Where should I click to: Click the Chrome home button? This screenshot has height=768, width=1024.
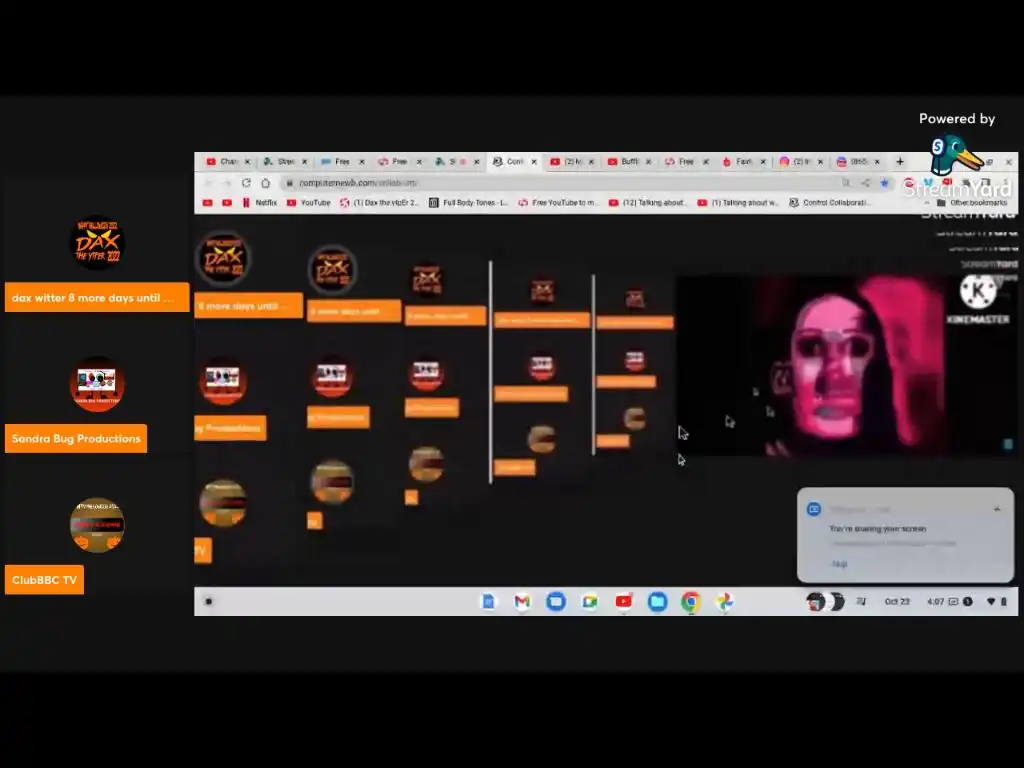tap(265, 183)
